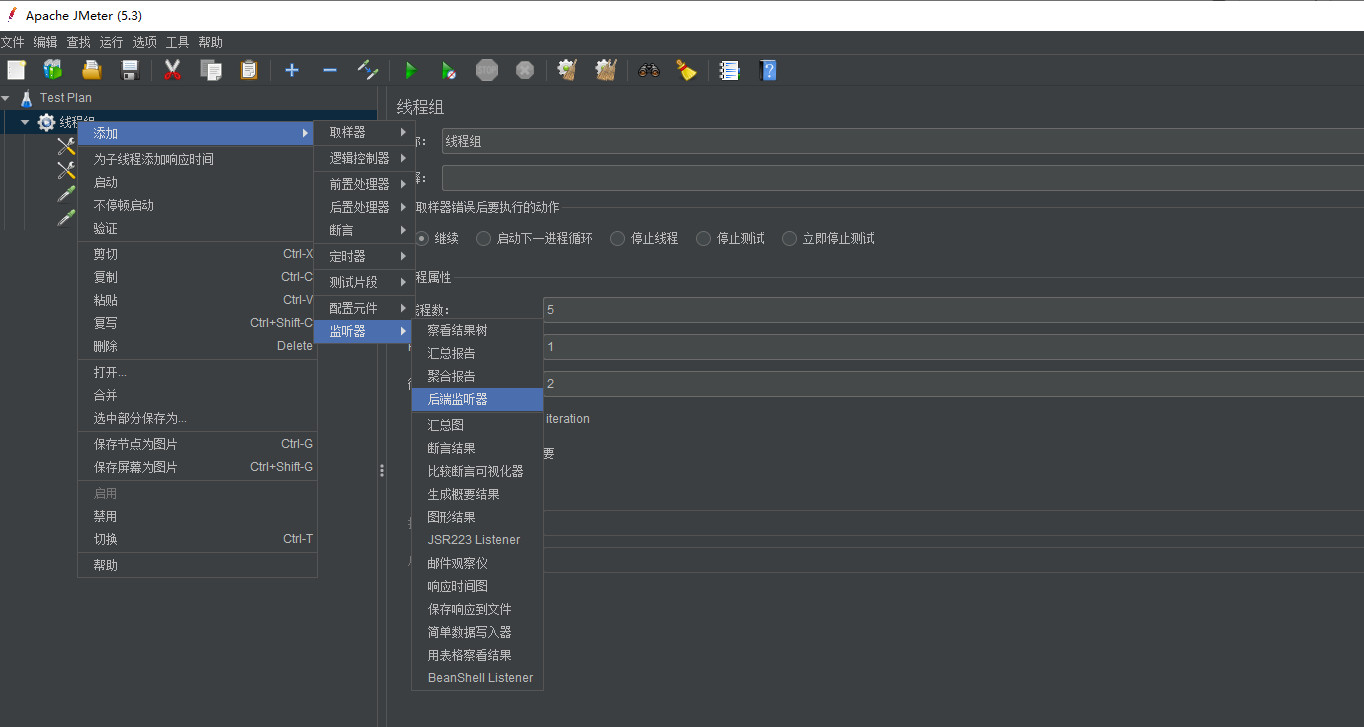Collapse the Test Plan tree node
1364x727 pixels.
(7, 98)
